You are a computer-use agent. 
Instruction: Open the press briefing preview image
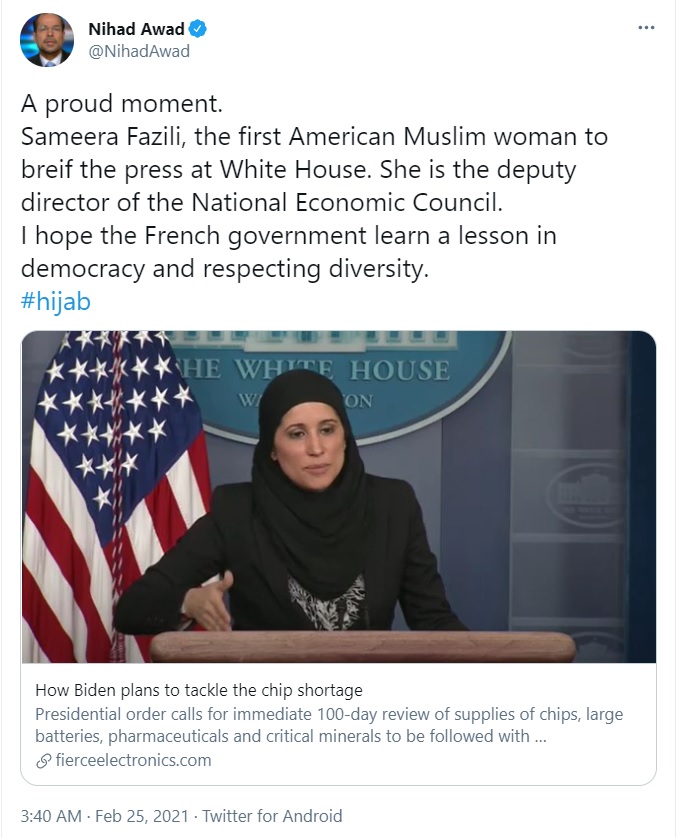point(338,497)
